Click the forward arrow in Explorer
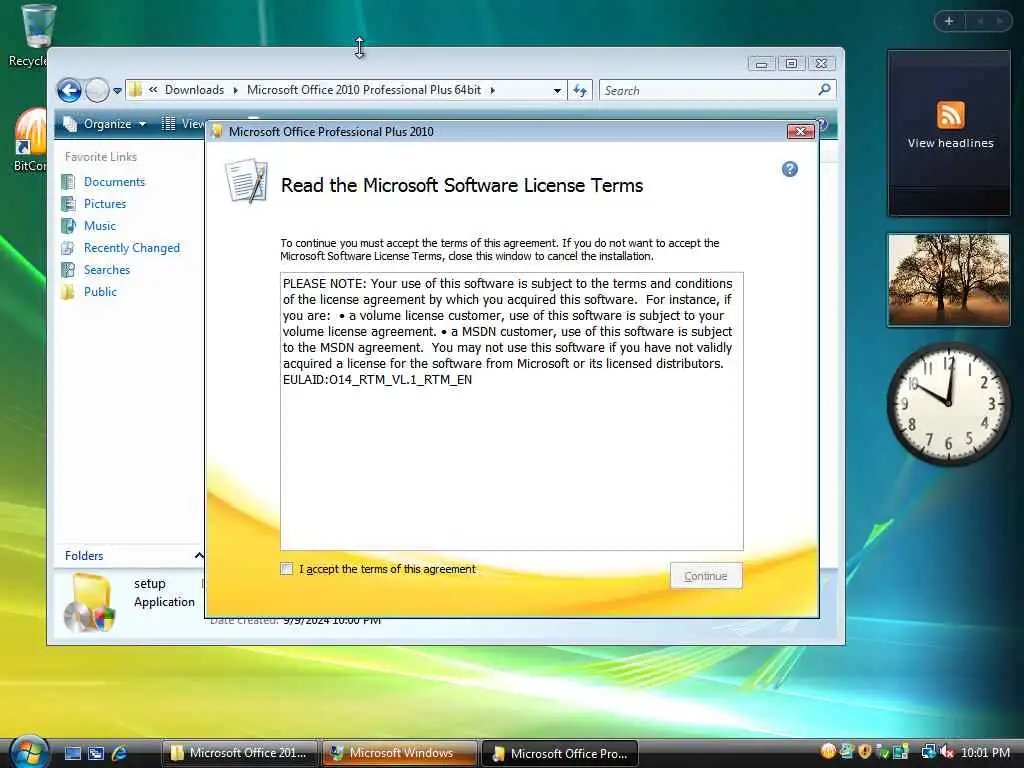This screenshot has height=768, width=1024. [x=97, y=90]
